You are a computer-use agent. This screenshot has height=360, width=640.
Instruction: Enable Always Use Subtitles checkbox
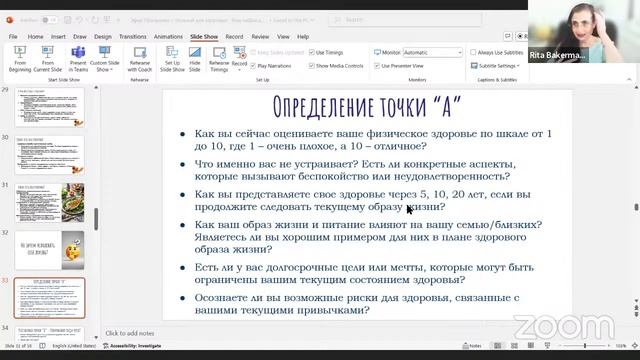pyautogui.click(x=473, y=52)
